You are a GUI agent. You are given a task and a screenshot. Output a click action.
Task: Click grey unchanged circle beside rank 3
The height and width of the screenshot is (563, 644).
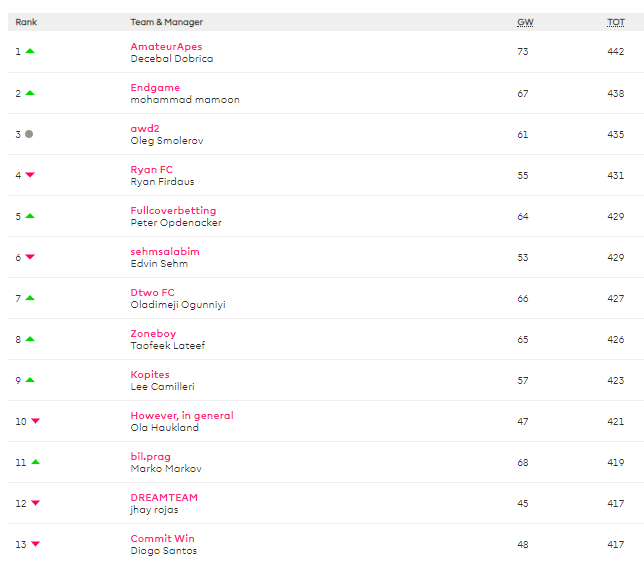coord(29,134)
